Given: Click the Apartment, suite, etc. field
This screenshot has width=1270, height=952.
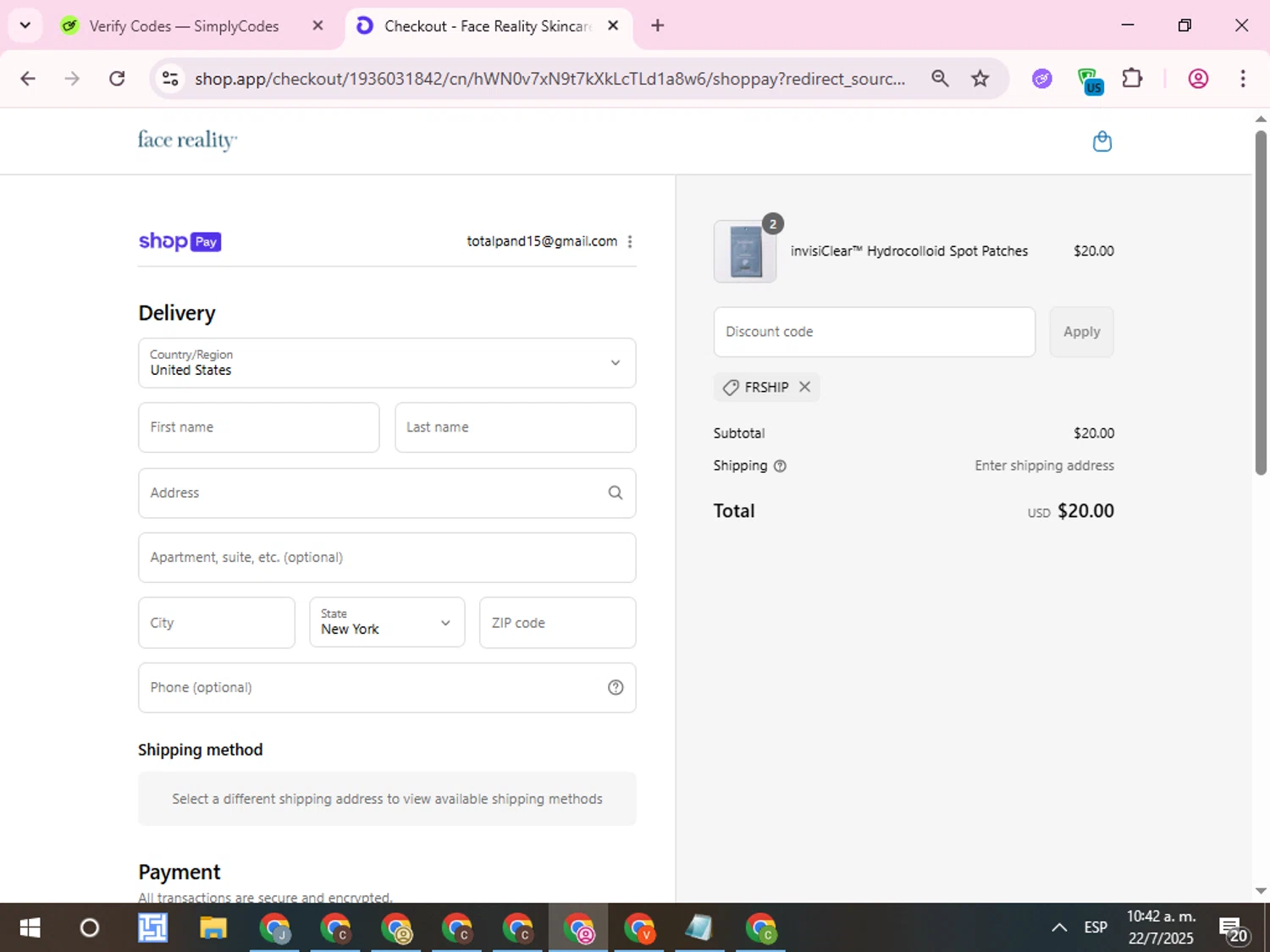Looking at the screenshot, I should [x=387, y=558].
